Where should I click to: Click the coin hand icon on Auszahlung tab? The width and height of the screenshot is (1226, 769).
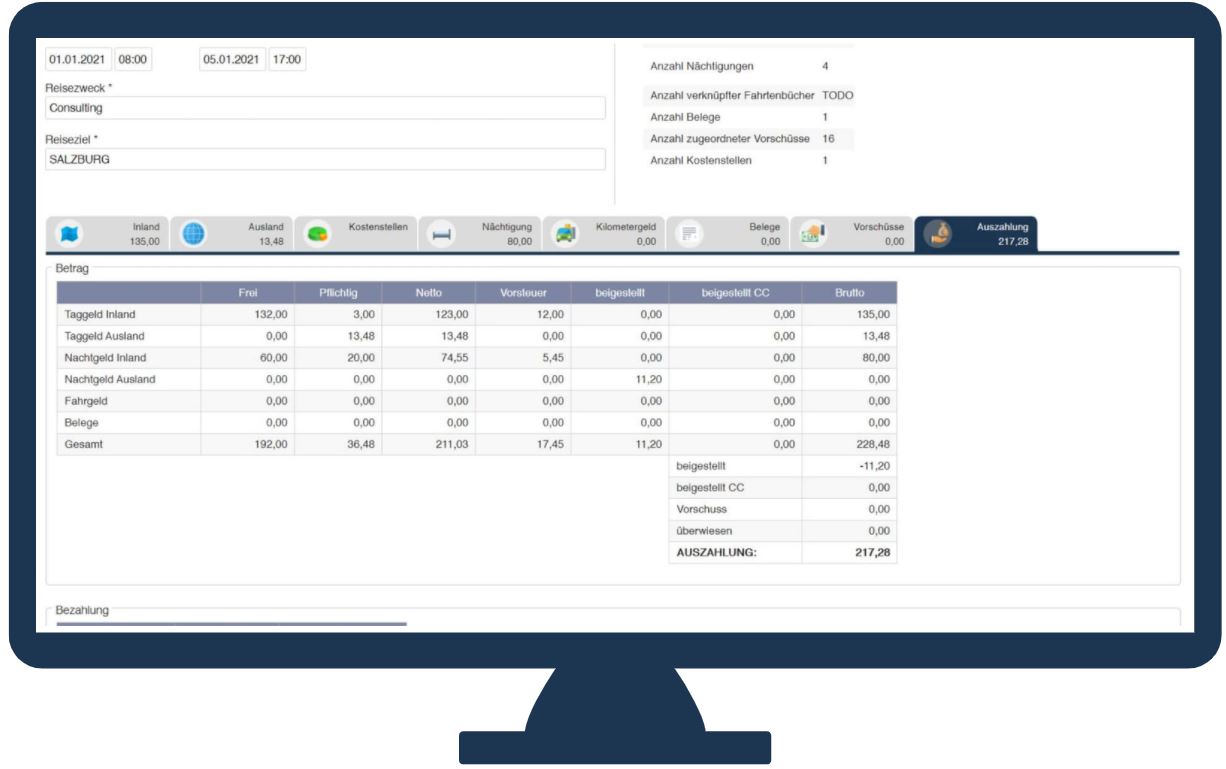pos(939,234)
